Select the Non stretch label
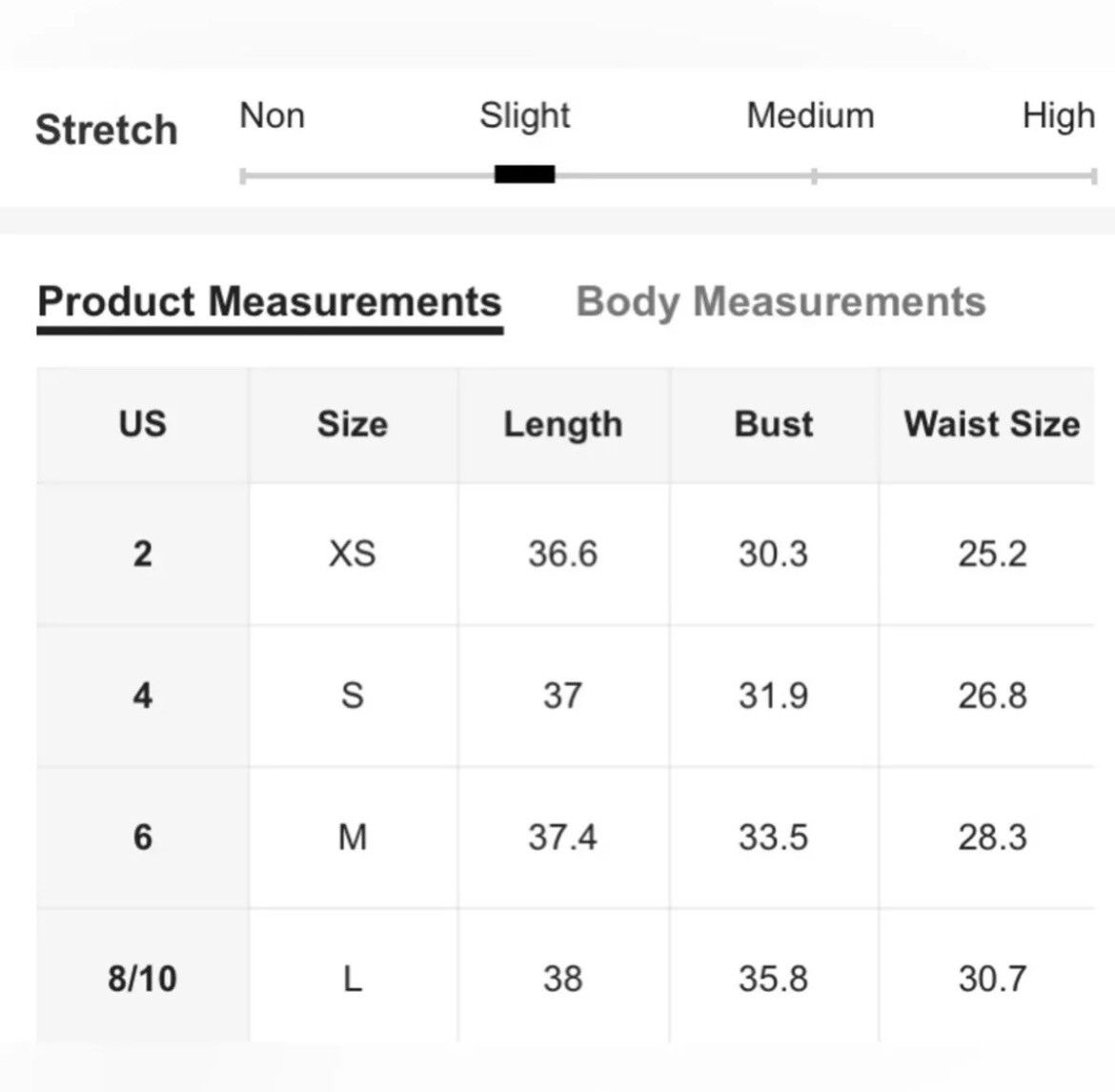Screen dimensions: 1115x1092 (273, 115)
